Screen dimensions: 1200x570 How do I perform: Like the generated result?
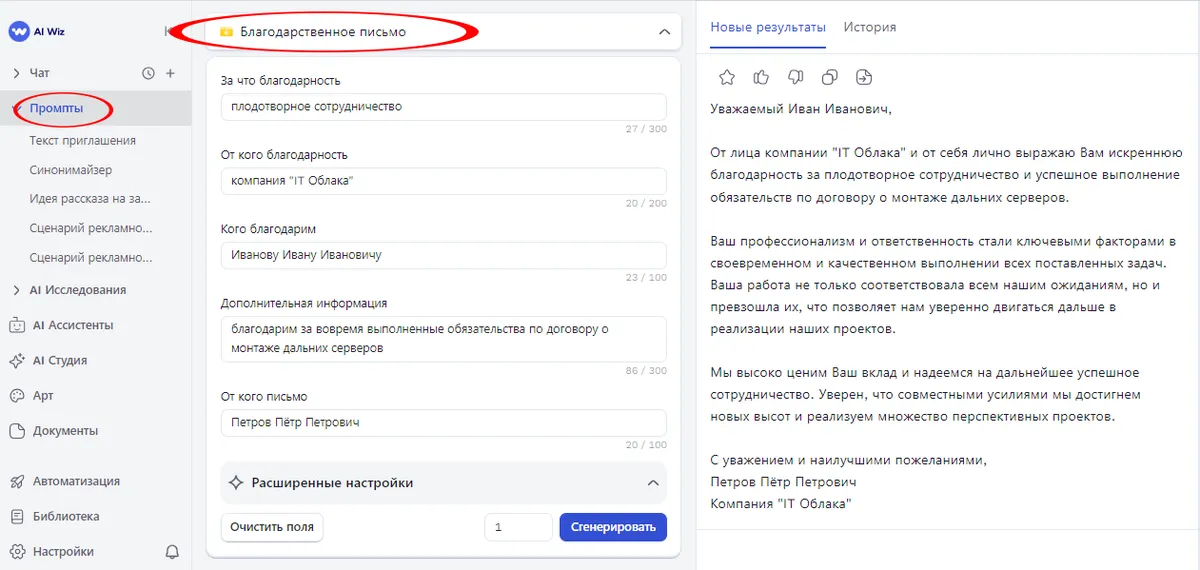(x=761, y=77)
